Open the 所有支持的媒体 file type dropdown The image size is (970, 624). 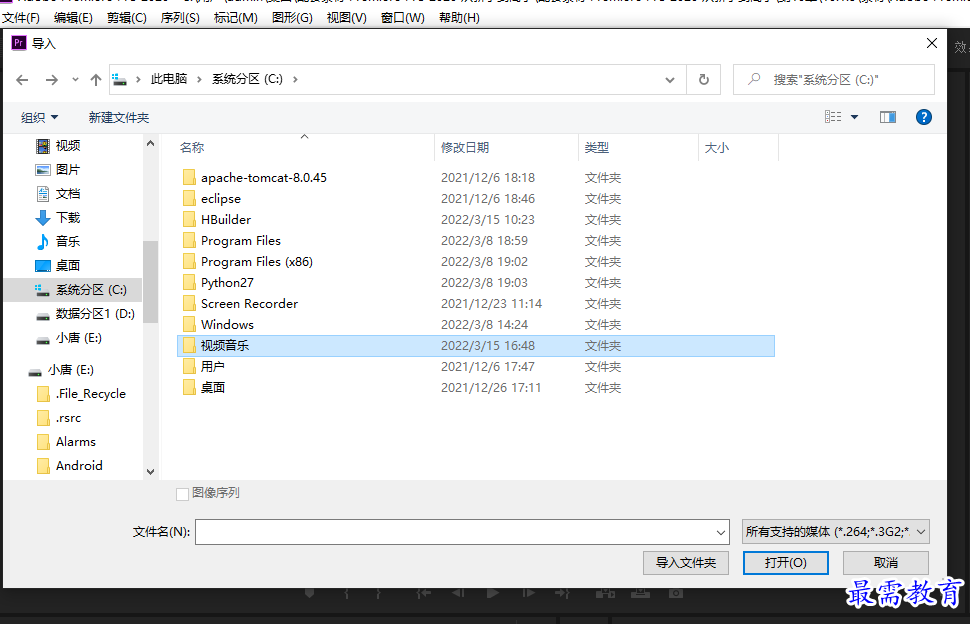click(835, 532)
